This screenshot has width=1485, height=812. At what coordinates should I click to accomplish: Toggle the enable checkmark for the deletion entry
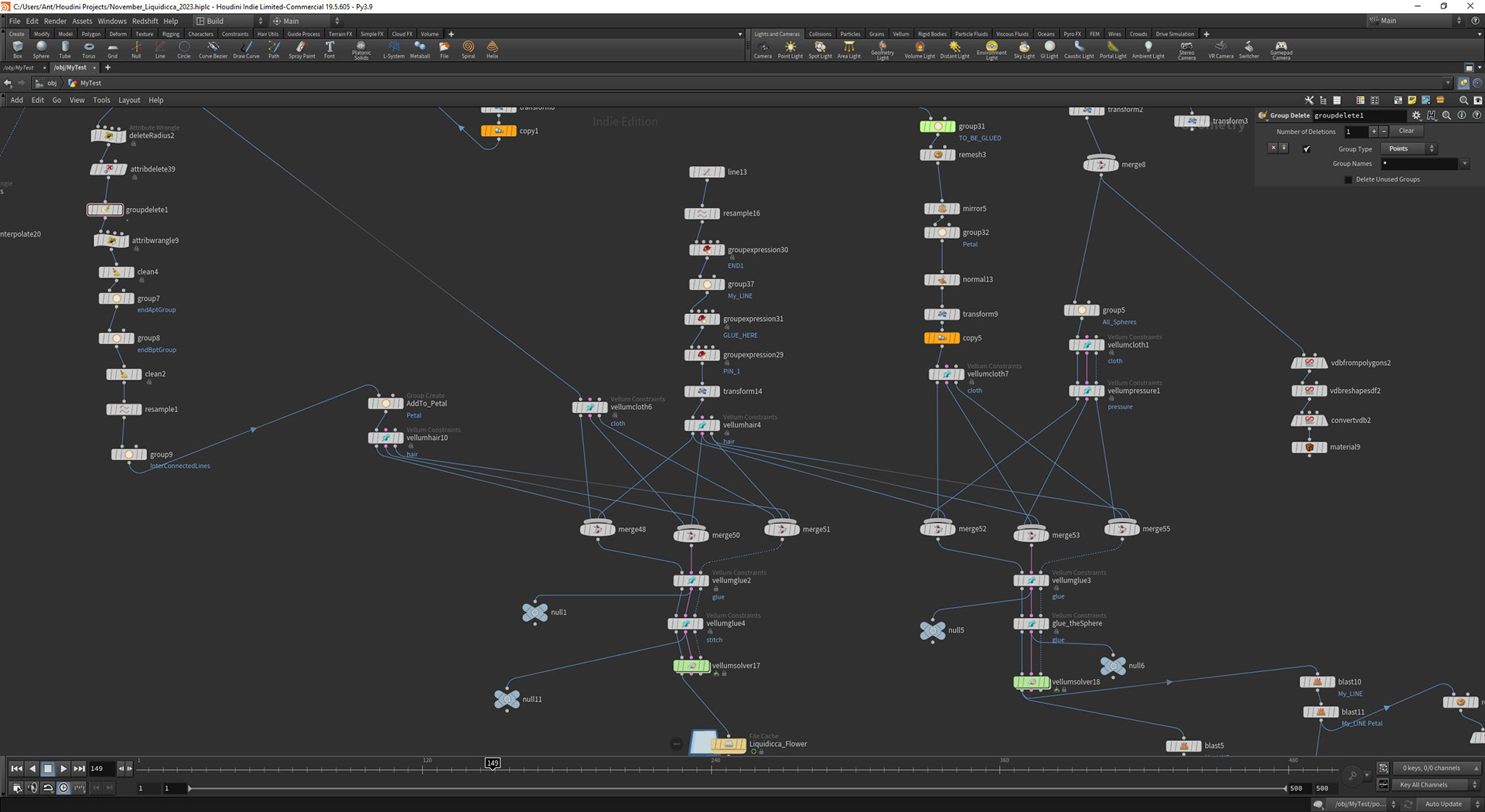(x=1307, y=148)
